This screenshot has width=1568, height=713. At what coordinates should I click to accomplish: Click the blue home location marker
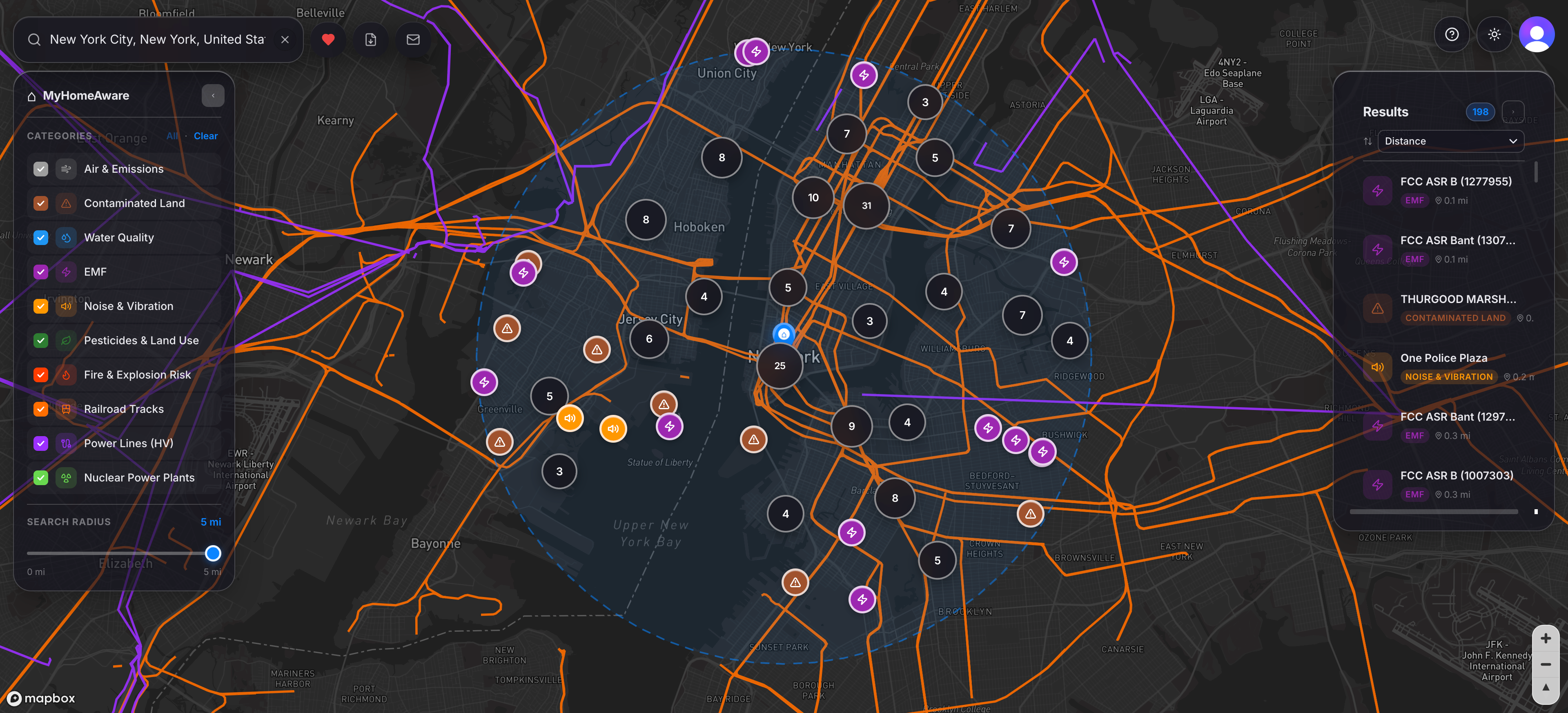(784, 334)
